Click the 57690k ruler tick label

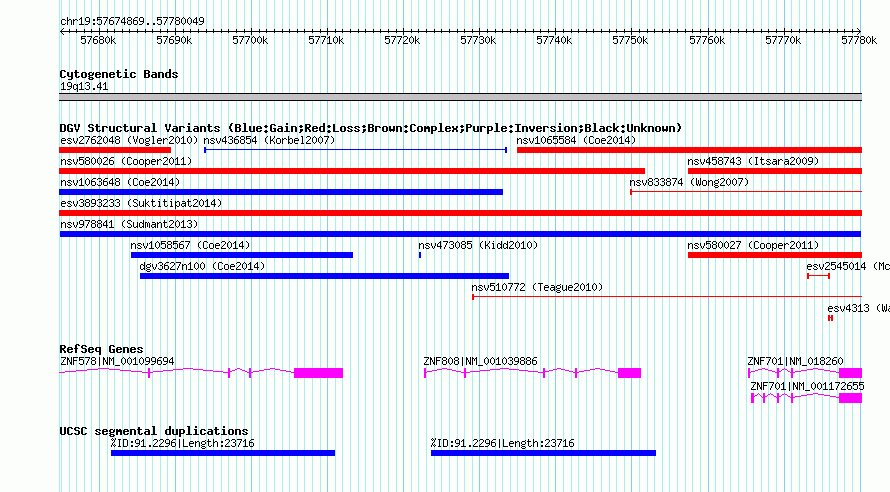click(174, 41)
